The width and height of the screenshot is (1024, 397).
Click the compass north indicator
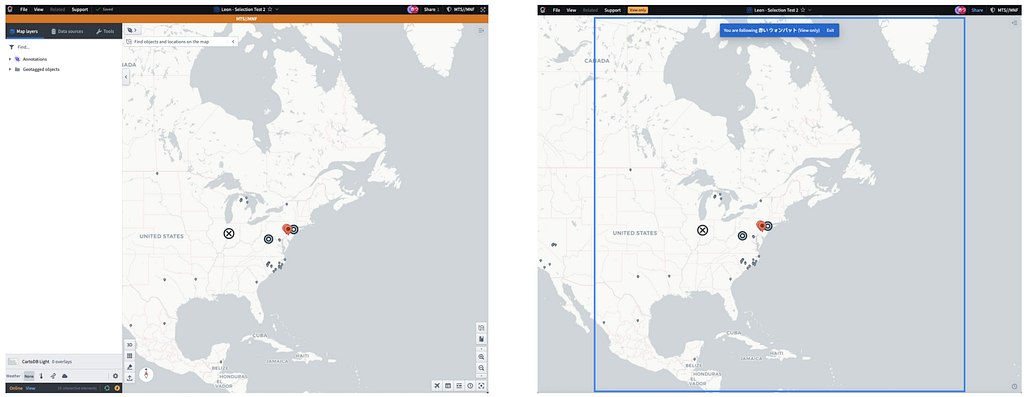point(147,375)
